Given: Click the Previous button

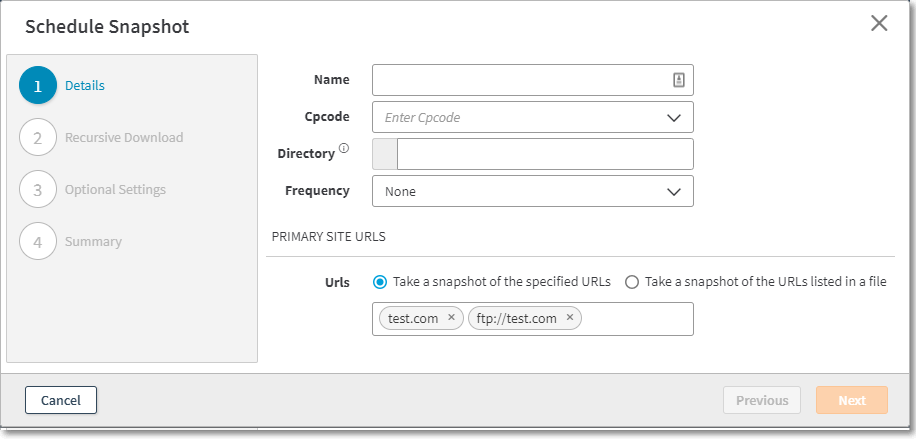Looking at the screenshot, I should [762, 400].
